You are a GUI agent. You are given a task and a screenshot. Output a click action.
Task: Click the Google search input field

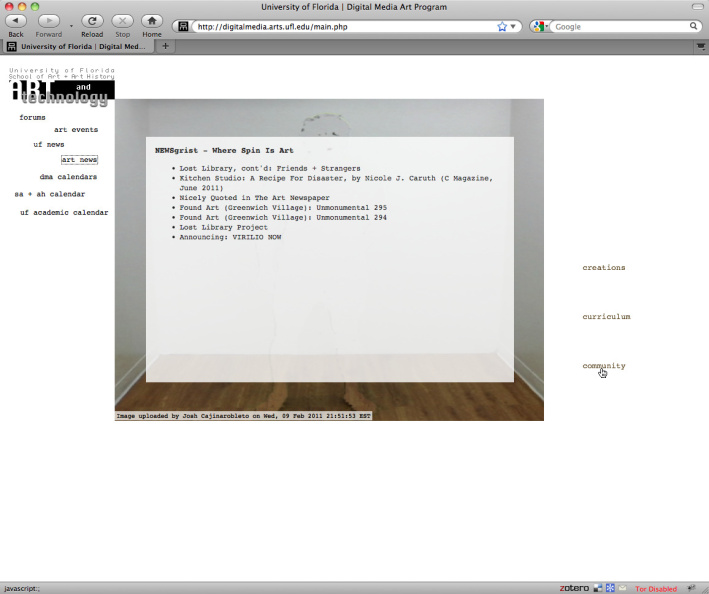[x=620, y=27]
